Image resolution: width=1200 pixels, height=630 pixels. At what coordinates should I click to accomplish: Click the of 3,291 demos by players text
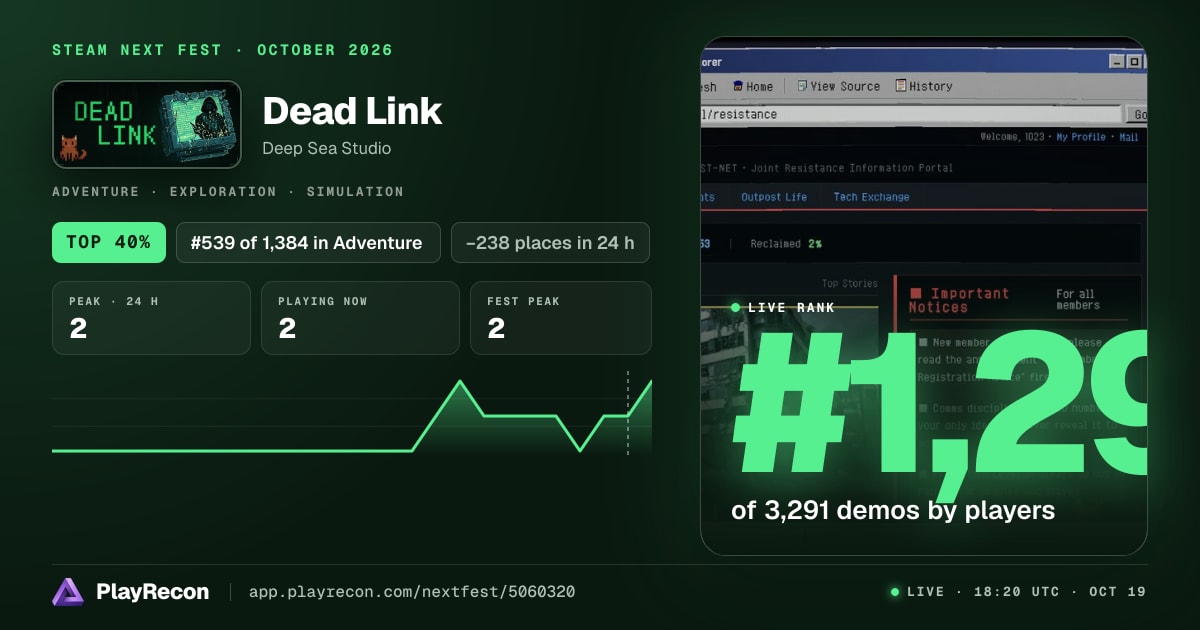pyautogui.click(x=893, y=510)
